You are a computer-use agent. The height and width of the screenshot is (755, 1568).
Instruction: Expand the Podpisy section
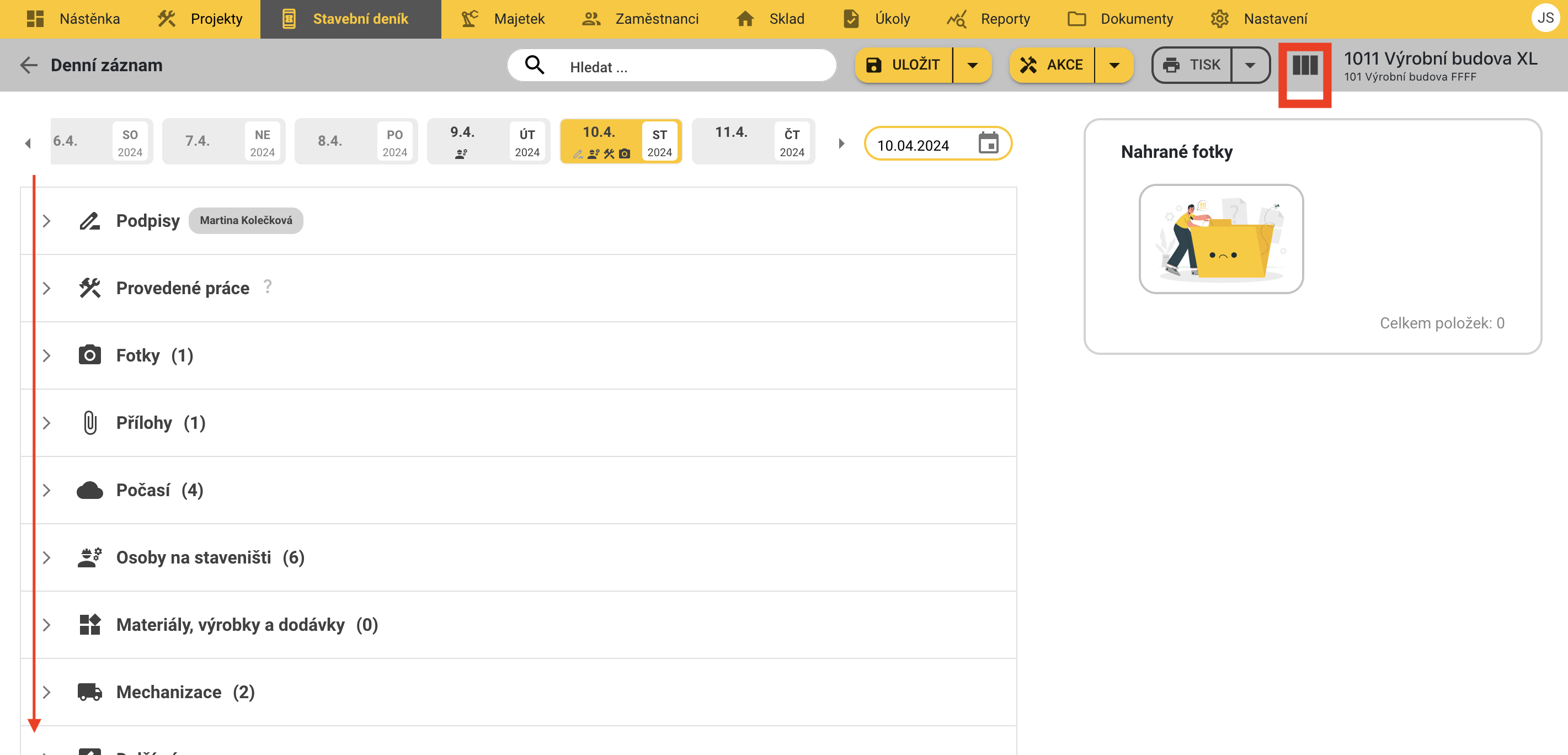47,221
